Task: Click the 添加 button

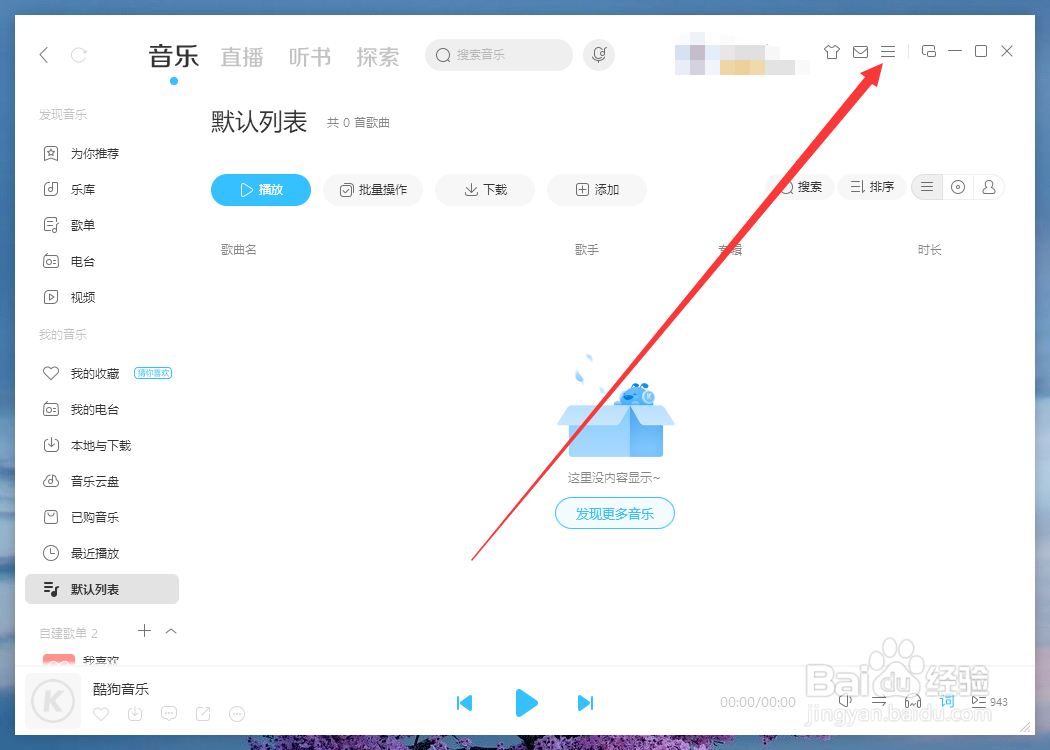Action: (x=597, y=190)
